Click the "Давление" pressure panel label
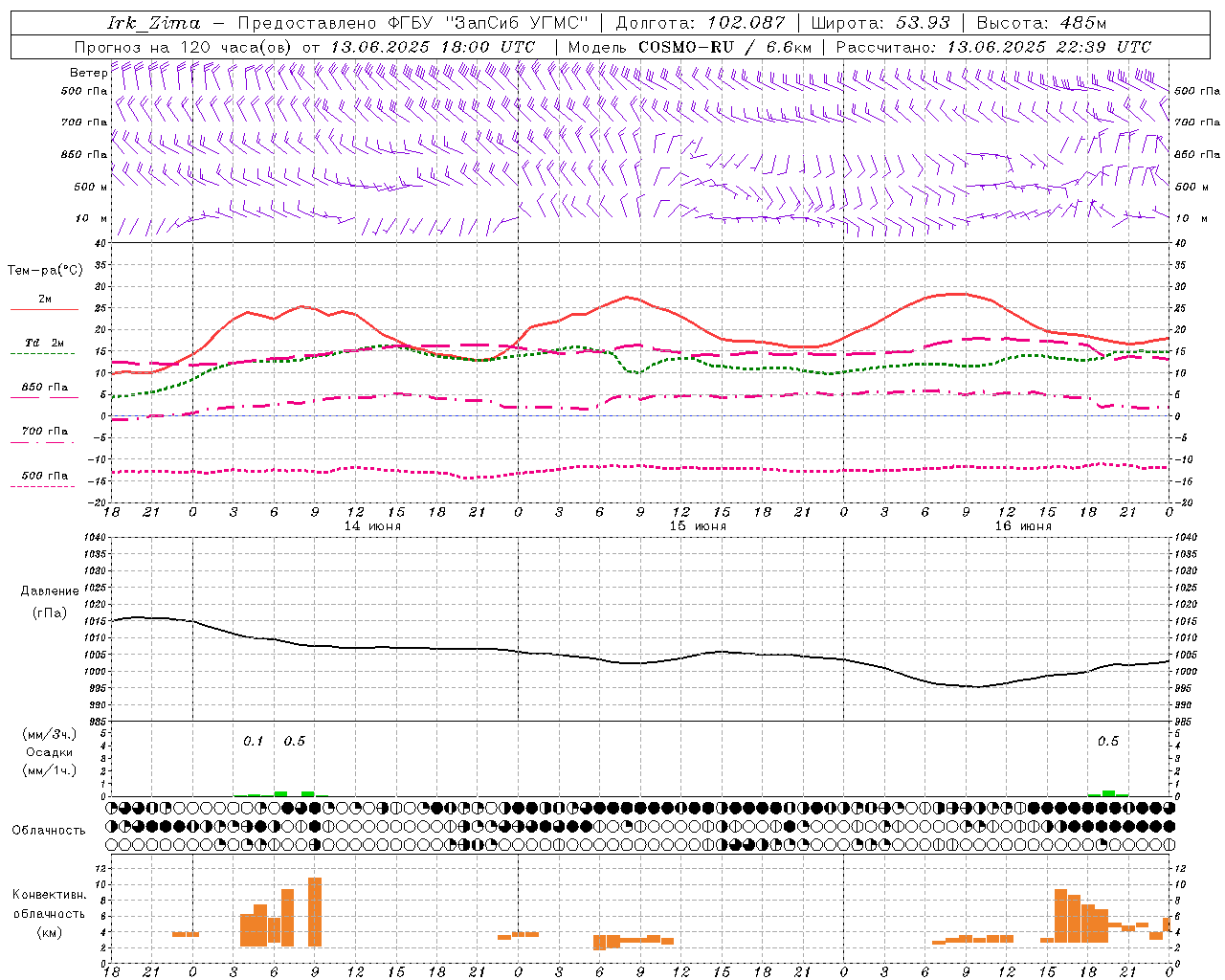The height and width of the screenshot is (980, 1225). coord(50,591)
